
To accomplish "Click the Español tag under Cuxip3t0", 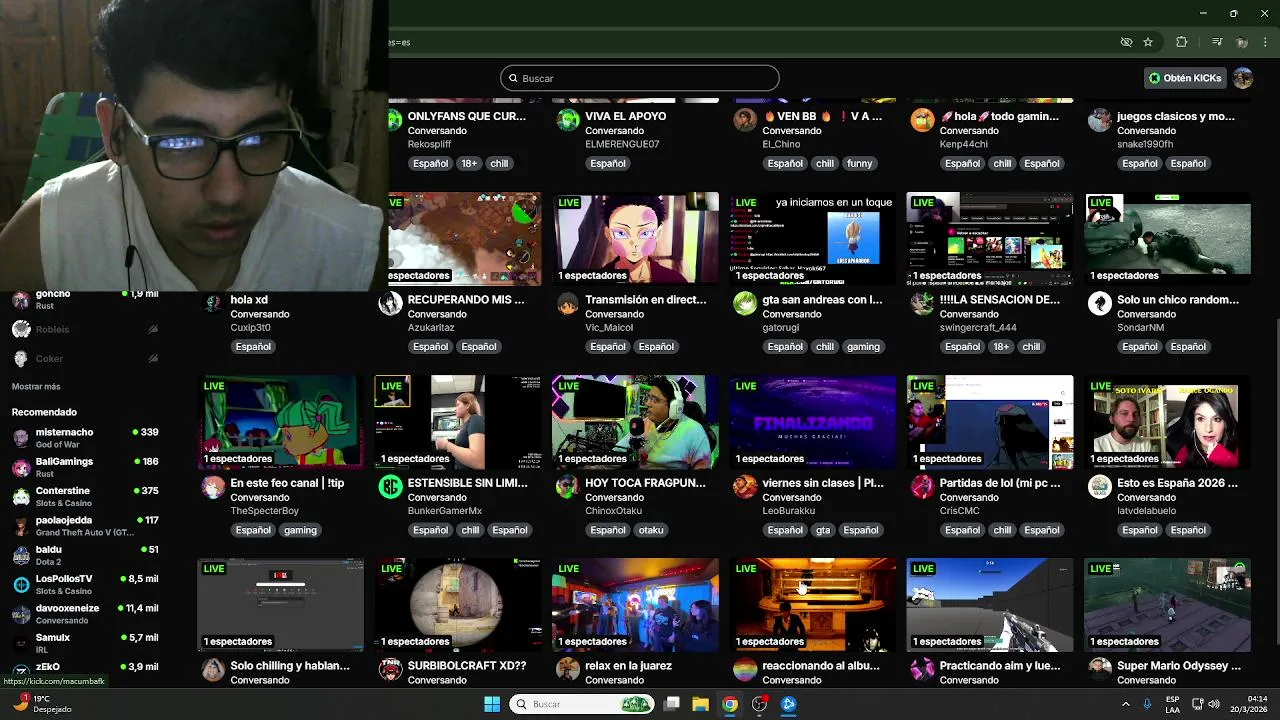I will coord(253,347).
